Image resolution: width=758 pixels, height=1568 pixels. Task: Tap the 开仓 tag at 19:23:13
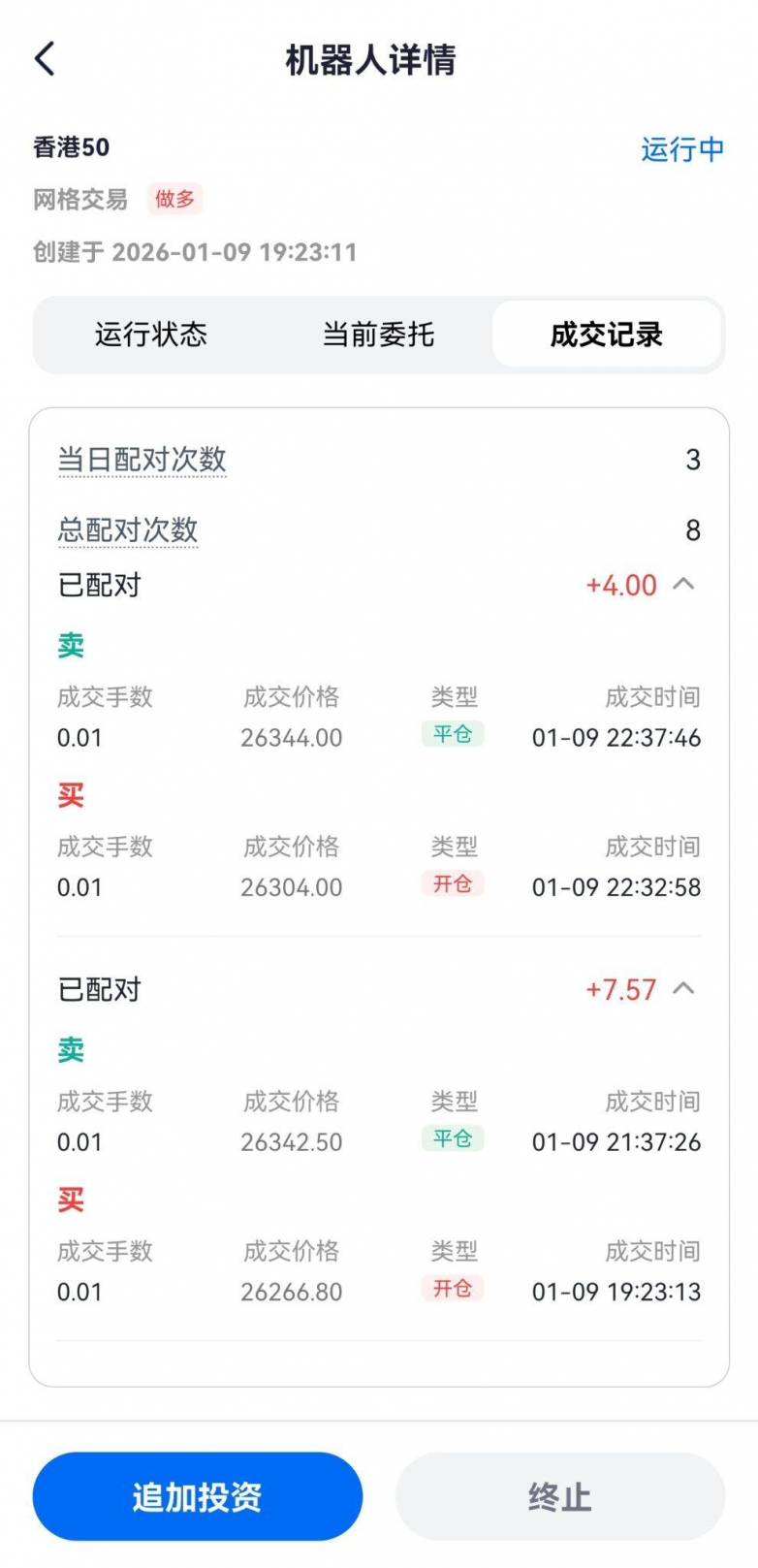pyautogui.click(x=453, y=1289)
